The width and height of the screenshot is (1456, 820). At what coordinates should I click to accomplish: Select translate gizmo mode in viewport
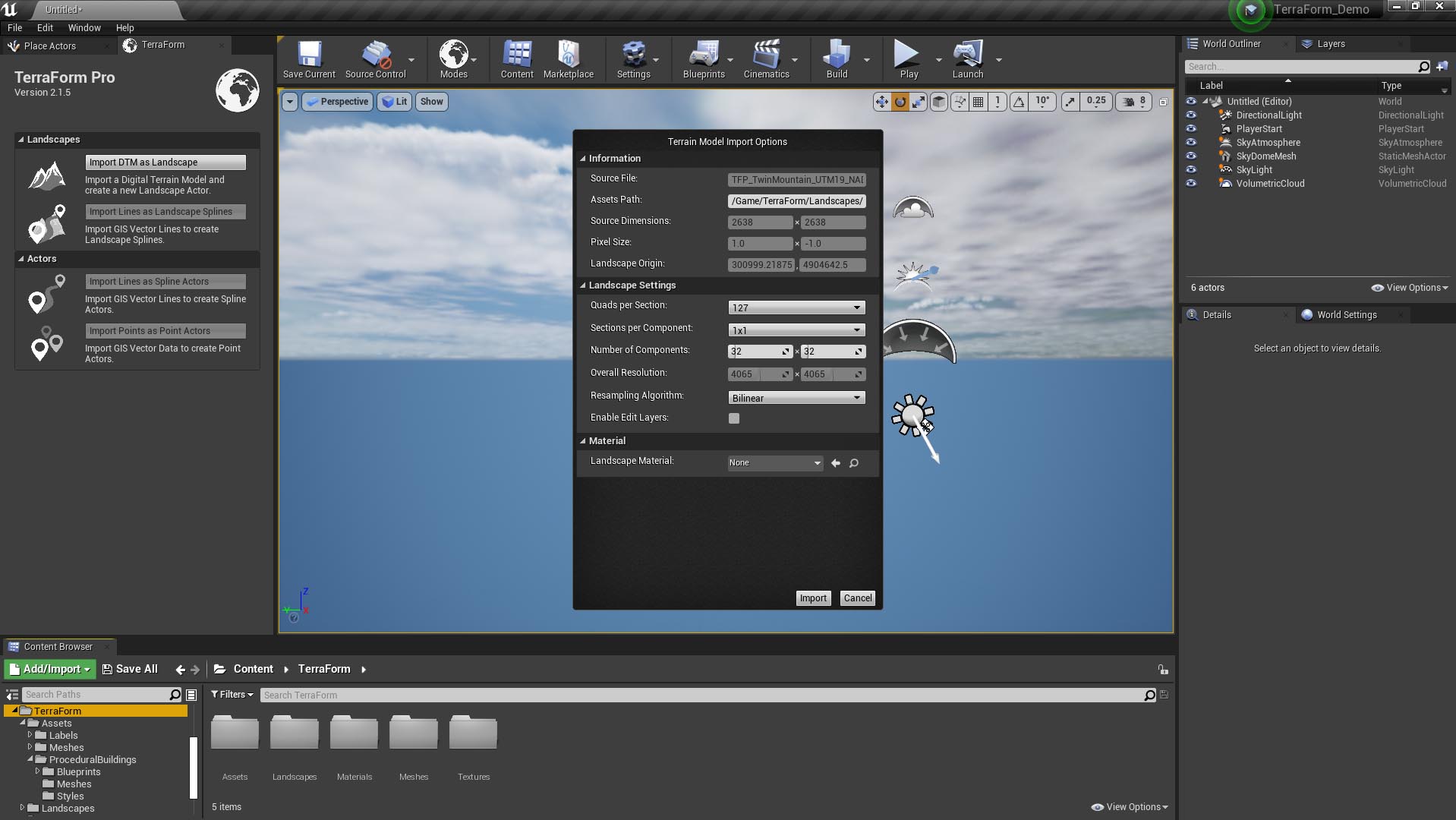pos(881,102)
